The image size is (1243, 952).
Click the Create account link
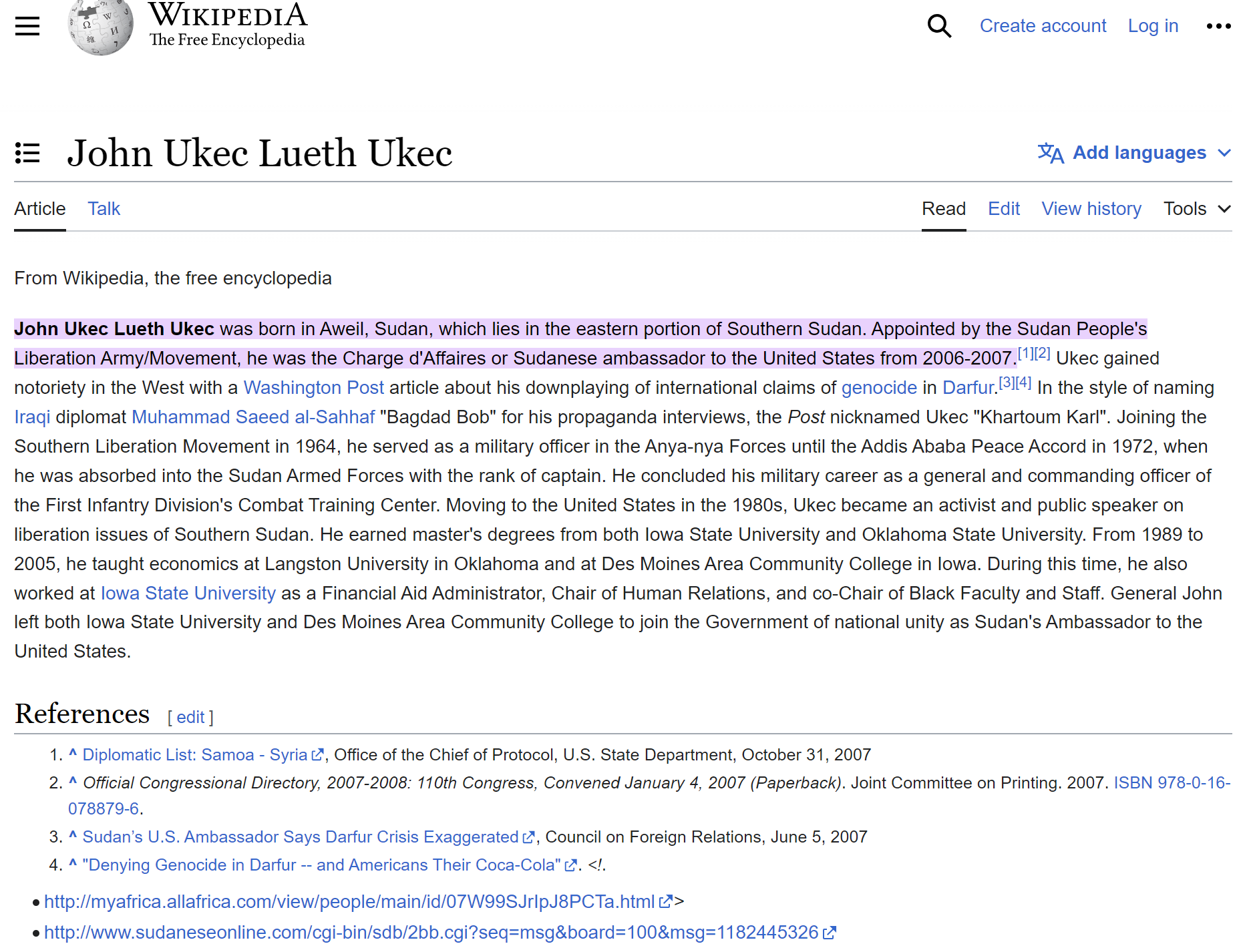point(1043,26)
